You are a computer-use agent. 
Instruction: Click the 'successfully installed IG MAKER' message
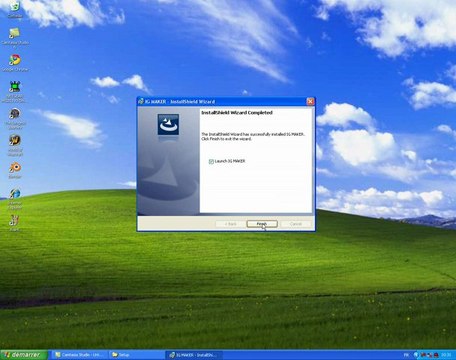click(x=253, y=136)
